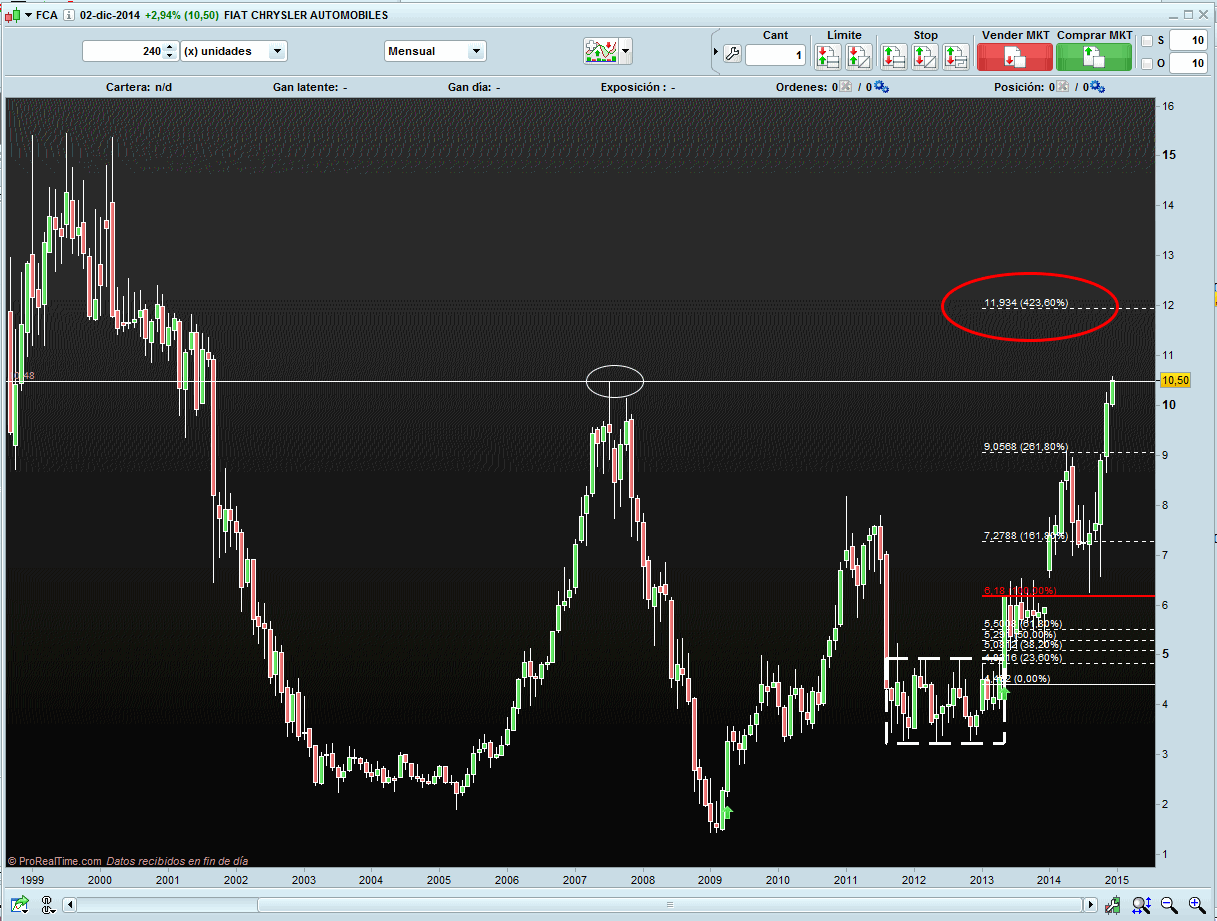Click the first Límite order icon
The height and width of the screenshot is (921, 1217).
coord(827,56)
